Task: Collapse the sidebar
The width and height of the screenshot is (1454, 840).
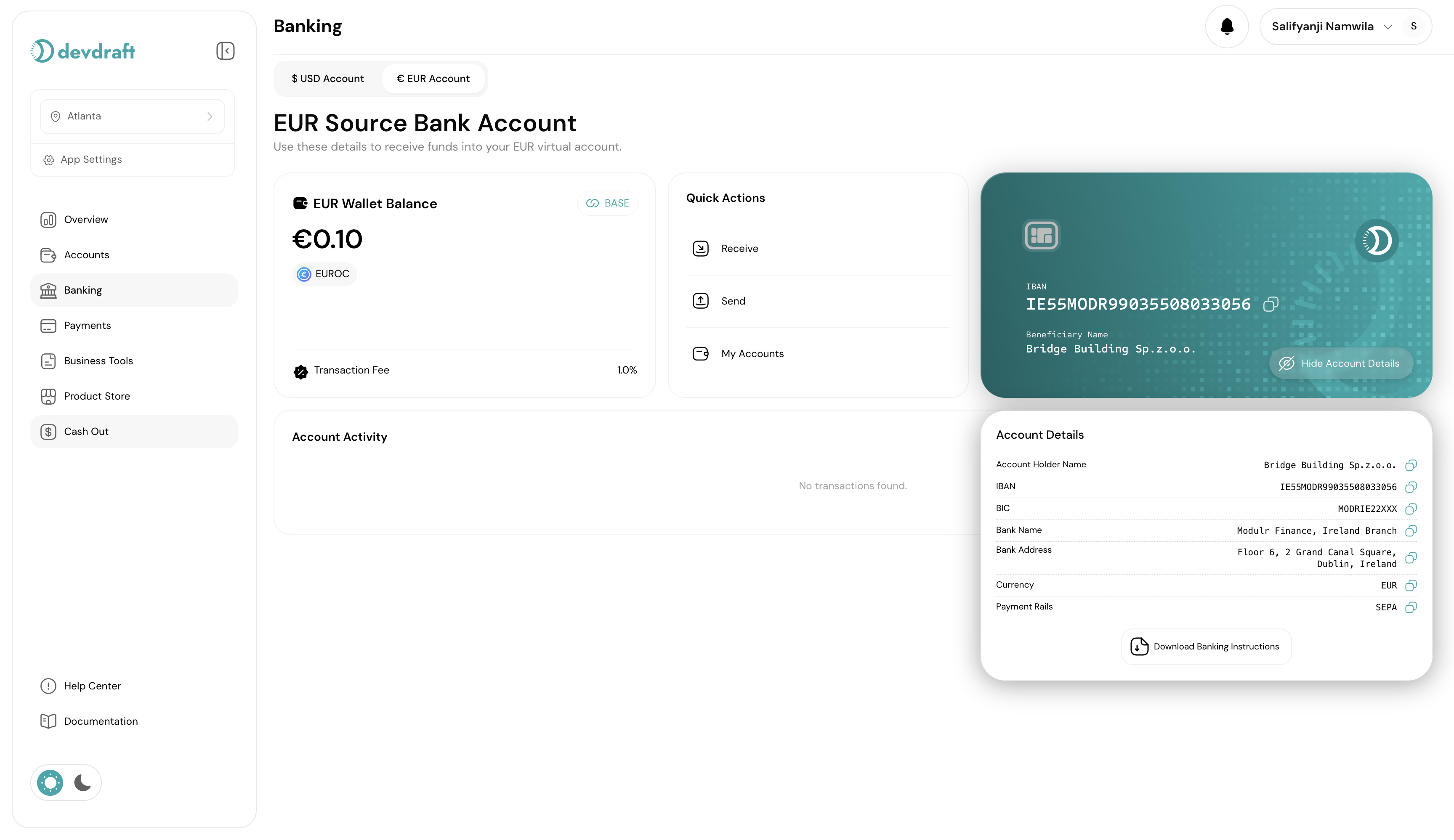Action: 225,51
